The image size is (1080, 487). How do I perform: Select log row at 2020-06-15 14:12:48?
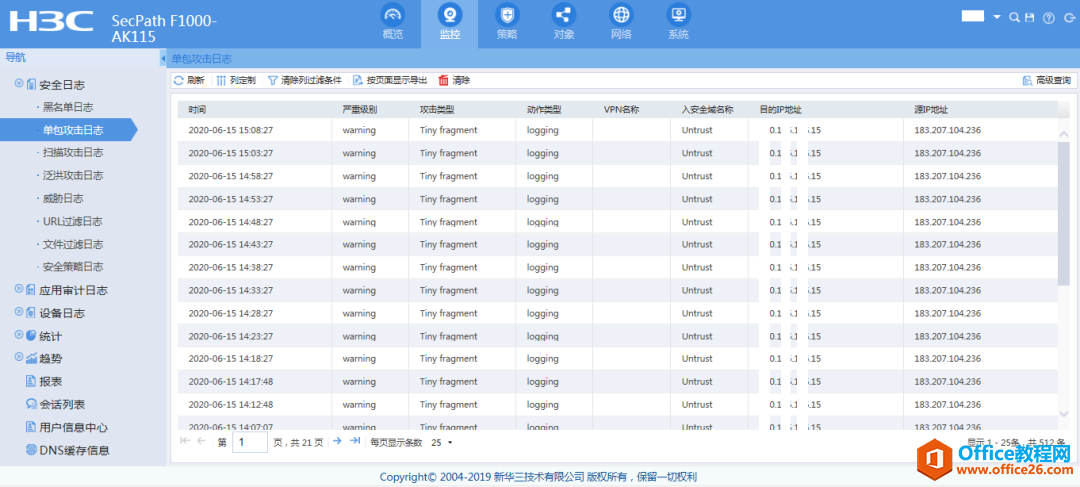pos(617,404)
